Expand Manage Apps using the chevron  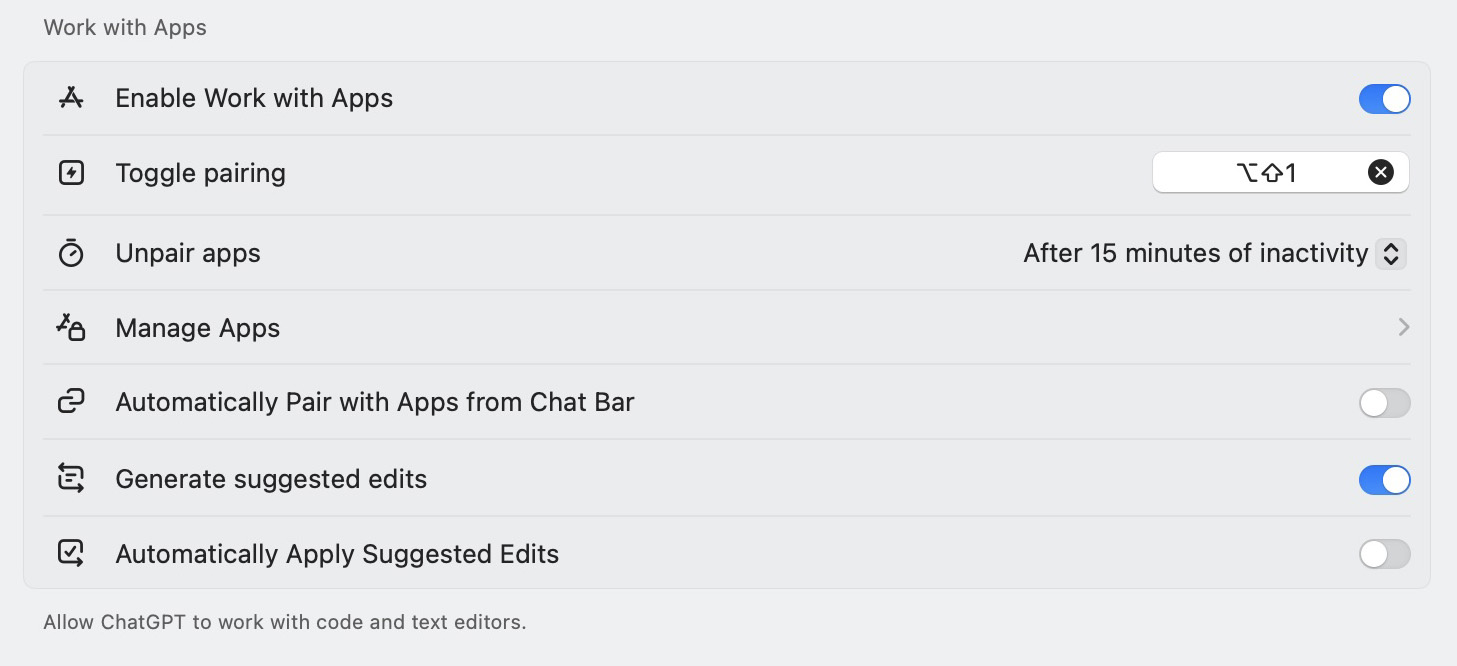[1404, 327]
